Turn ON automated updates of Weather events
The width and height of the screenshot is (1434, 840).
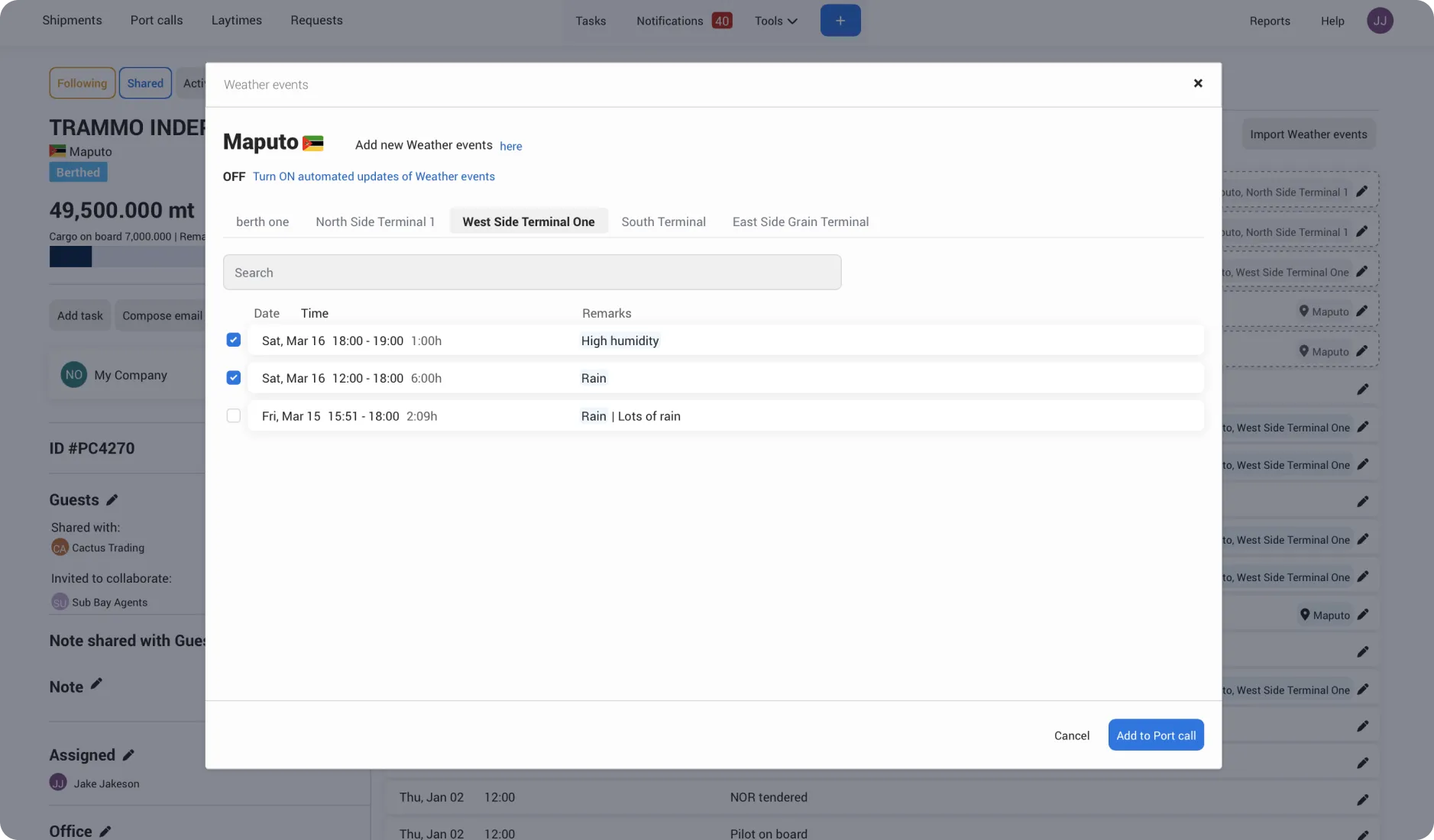point(374,176)
